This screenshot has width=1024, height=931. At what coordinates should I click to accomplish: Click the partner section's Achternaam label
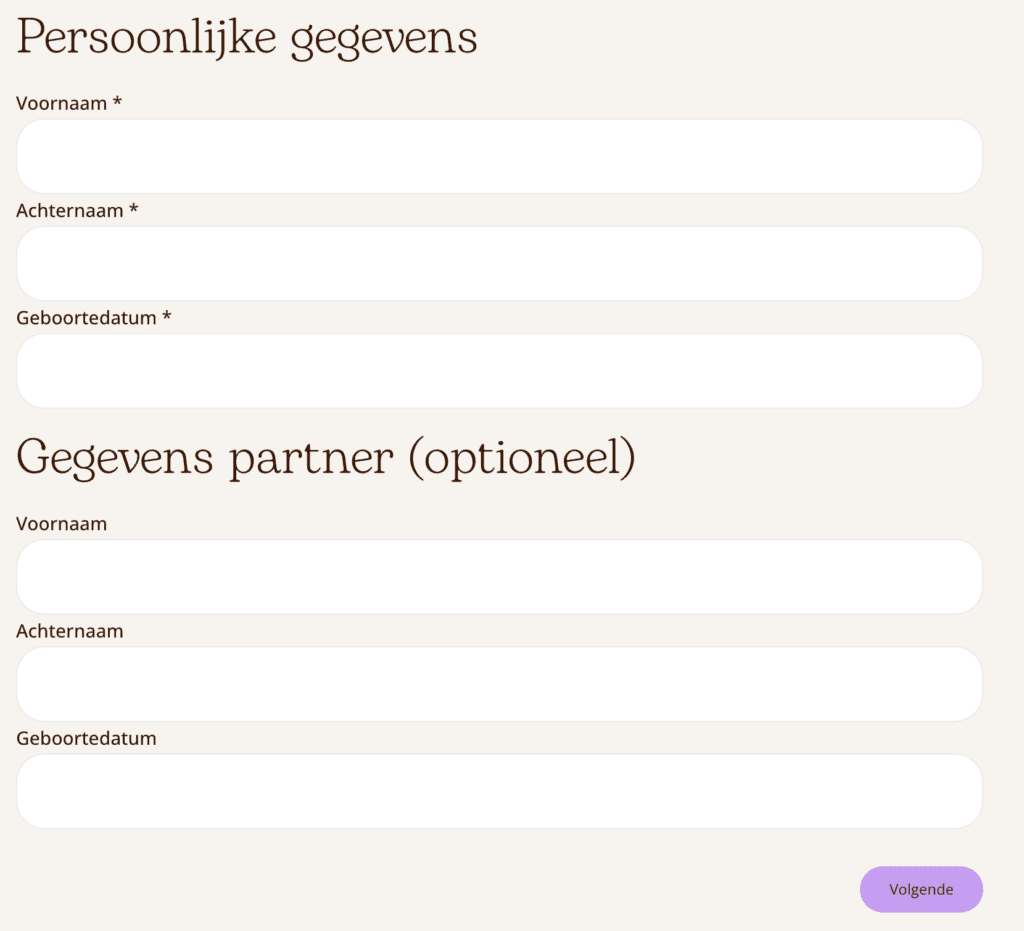point(69,631)
